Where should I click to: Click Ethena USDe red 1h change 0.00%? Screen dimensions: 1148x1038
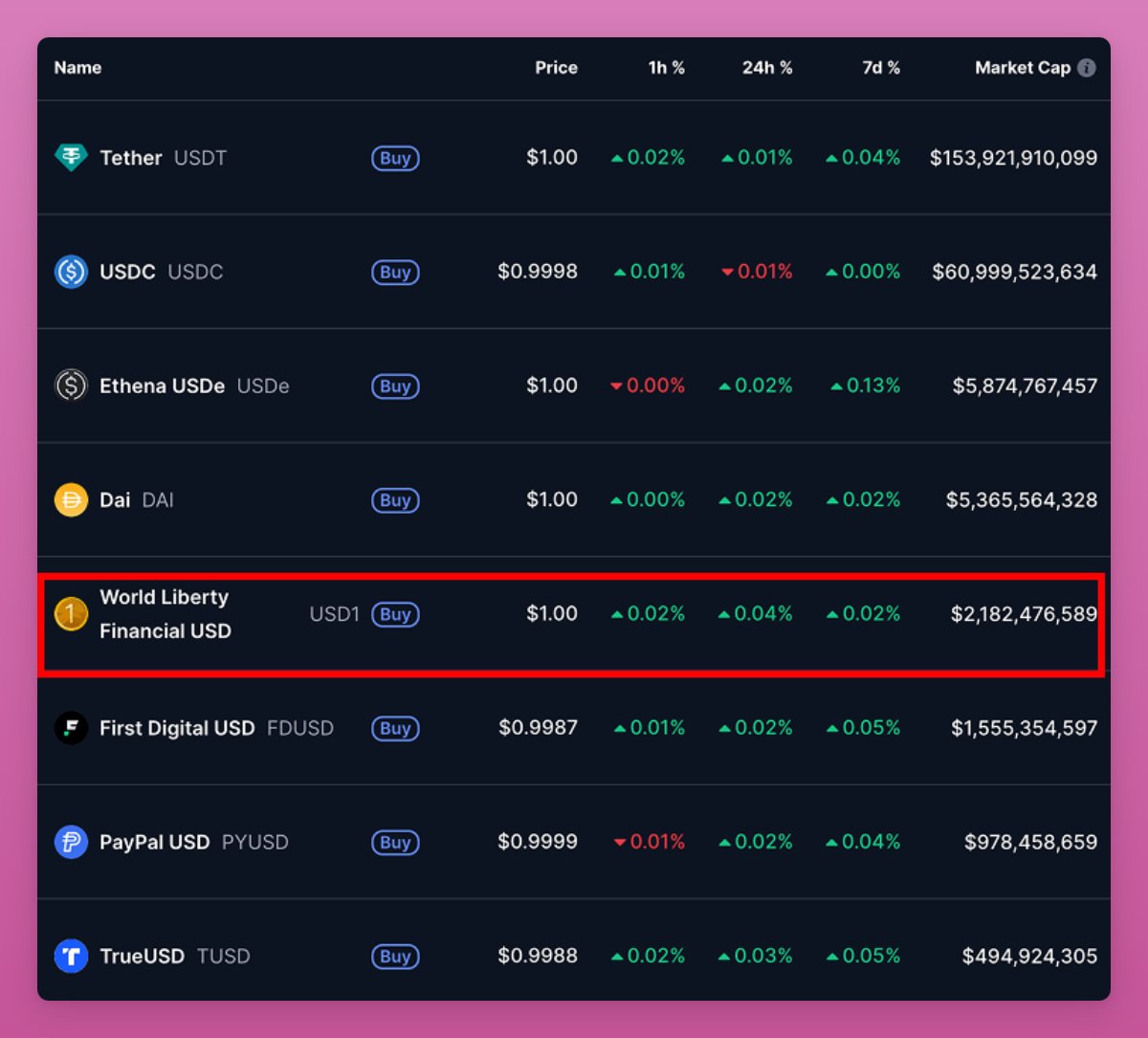648,386
